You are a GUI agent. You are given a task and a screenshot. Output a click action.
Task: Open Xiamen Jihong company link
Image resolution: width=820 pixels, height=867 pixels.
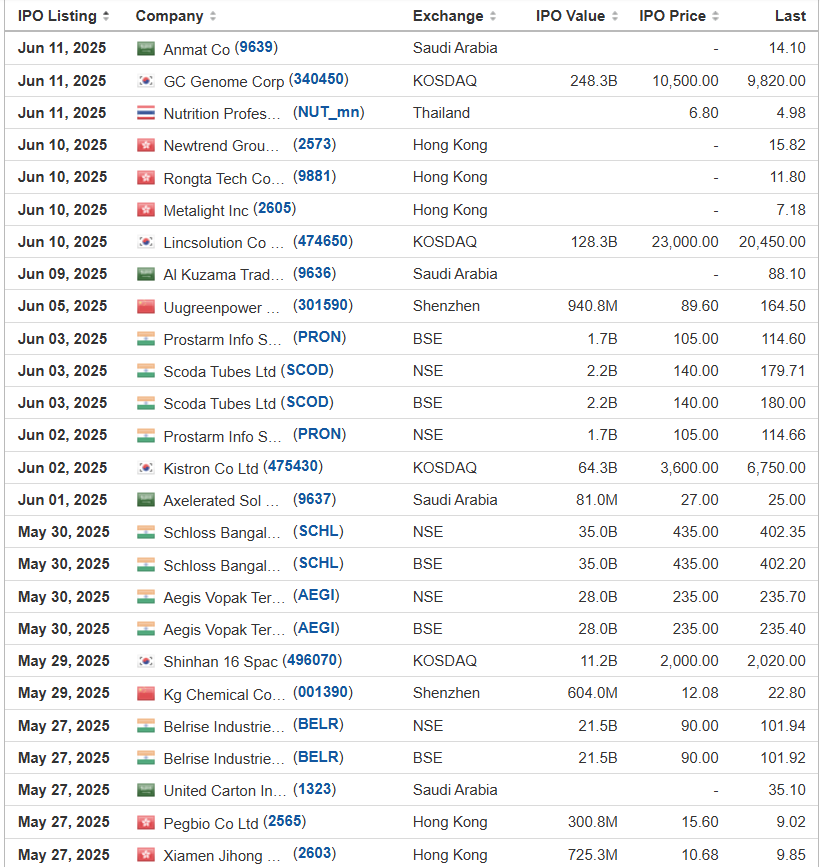(222, 855)
